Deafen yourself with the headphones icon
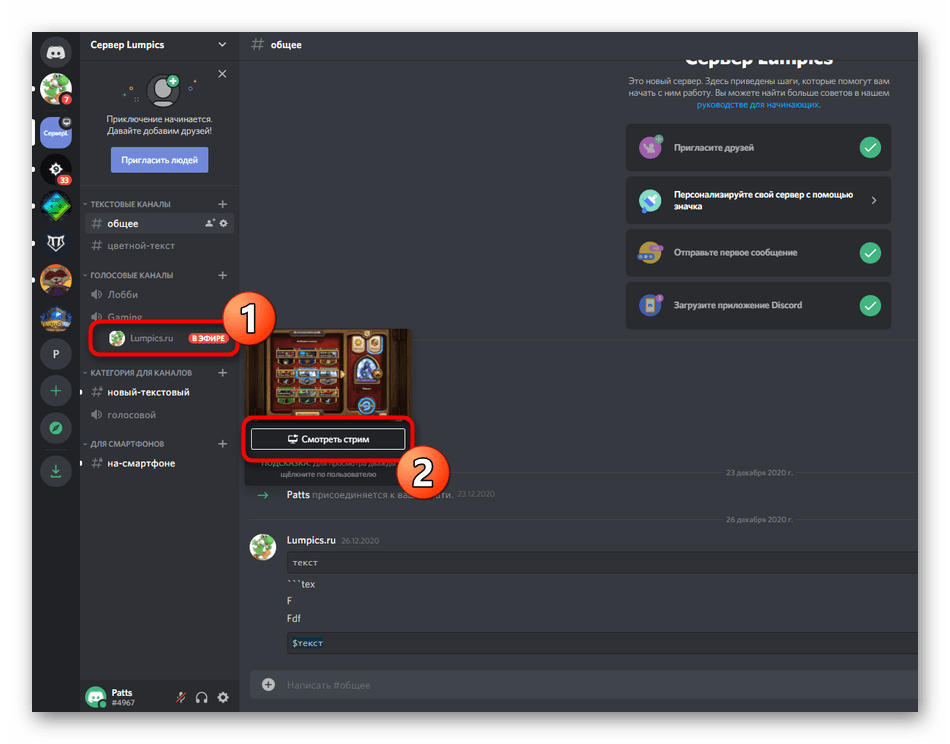 tap(202, 698)
